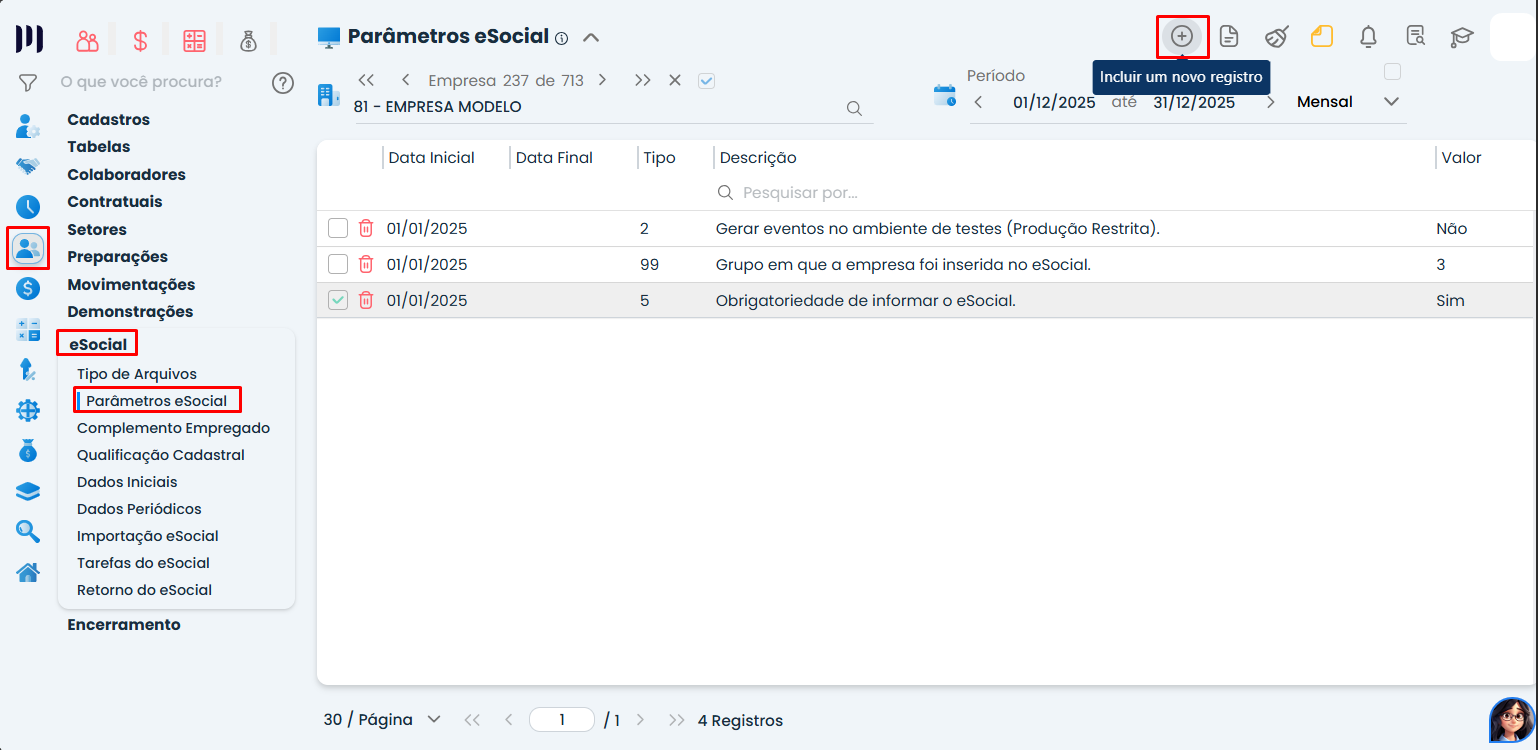Open the Colaboradores menu section
Image resolution: width=1538 pixels, height=750 pixels.
point(126,174)
